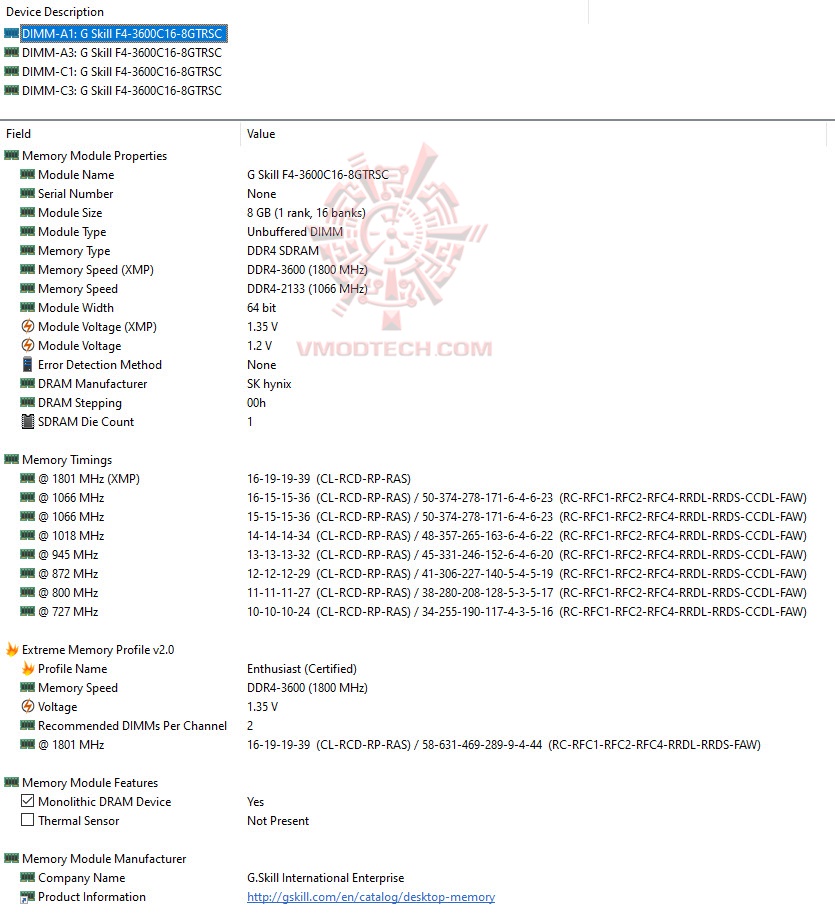Click the Company Name row icon
This screenshot has height=913, width=835.
(27, 877)
